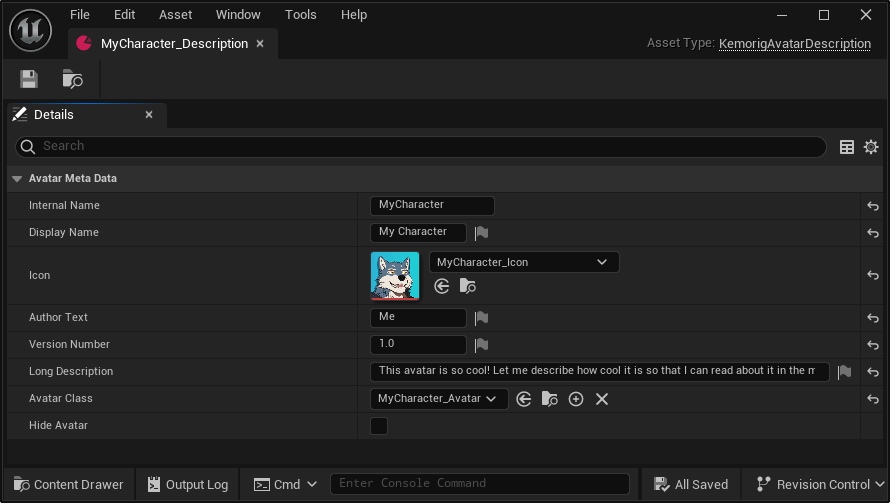Open the Content Drawer
Image resolution: width=890 pixels, height=503 pixels.
(x=68, y=484)
